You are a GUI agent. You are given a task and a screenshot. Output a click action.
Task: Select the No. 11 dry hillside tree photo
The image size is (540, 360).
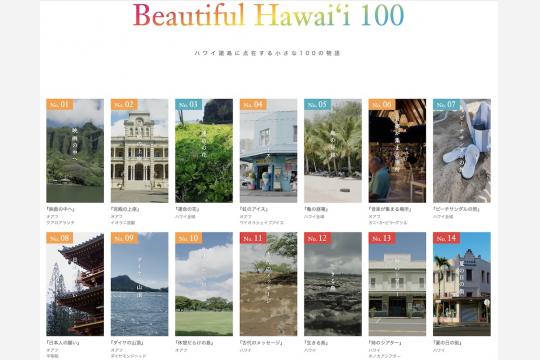(268, 284)
